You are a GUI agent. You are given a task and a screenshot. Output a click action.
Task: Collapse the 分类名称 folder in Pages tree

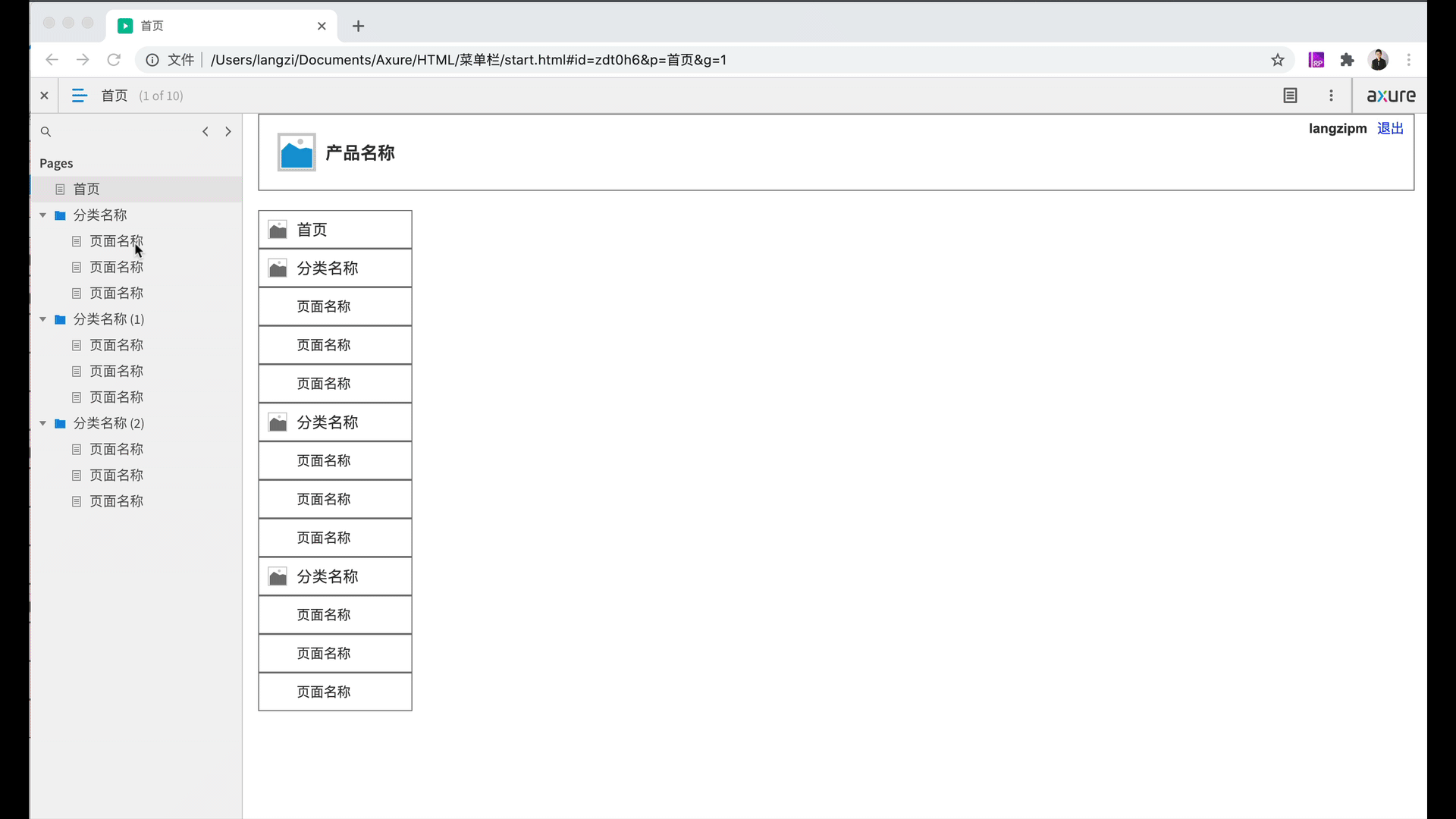43,215
